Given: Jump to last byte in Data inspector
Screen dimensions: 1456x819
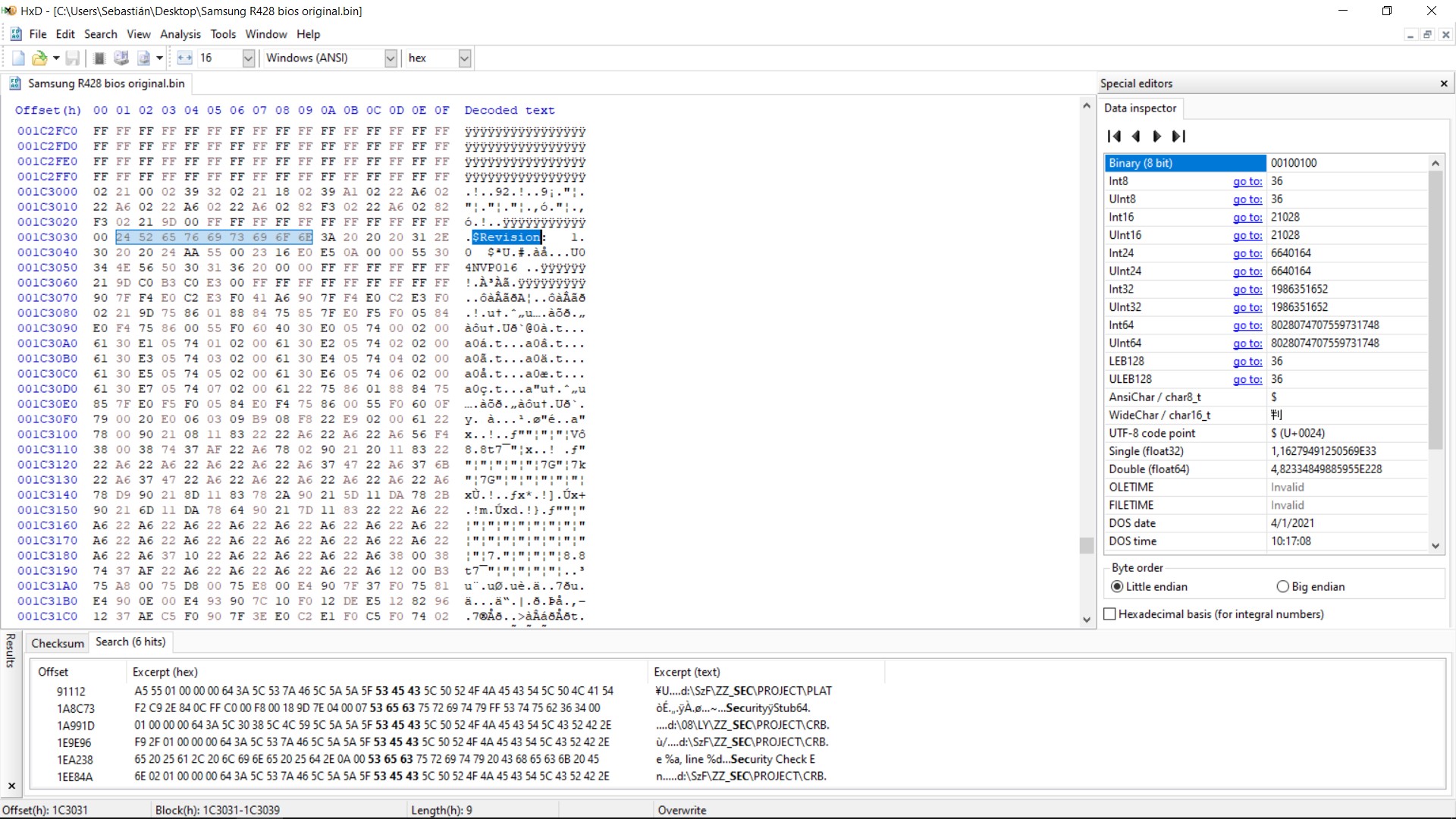Looking at the screenshot, I should 1178,136.
